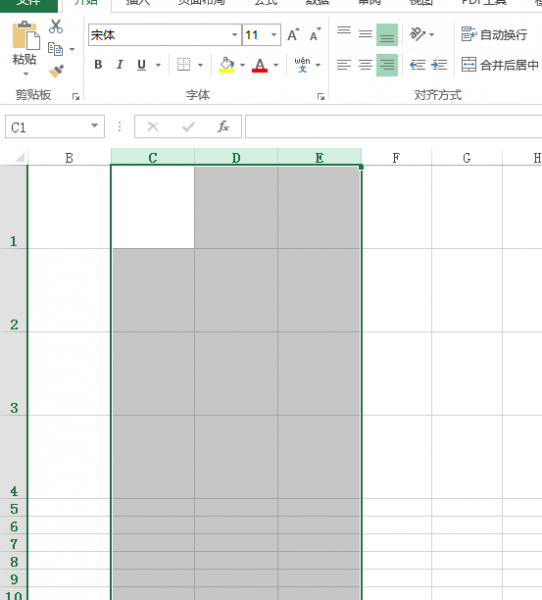Select row 3 header

(14, 373)
